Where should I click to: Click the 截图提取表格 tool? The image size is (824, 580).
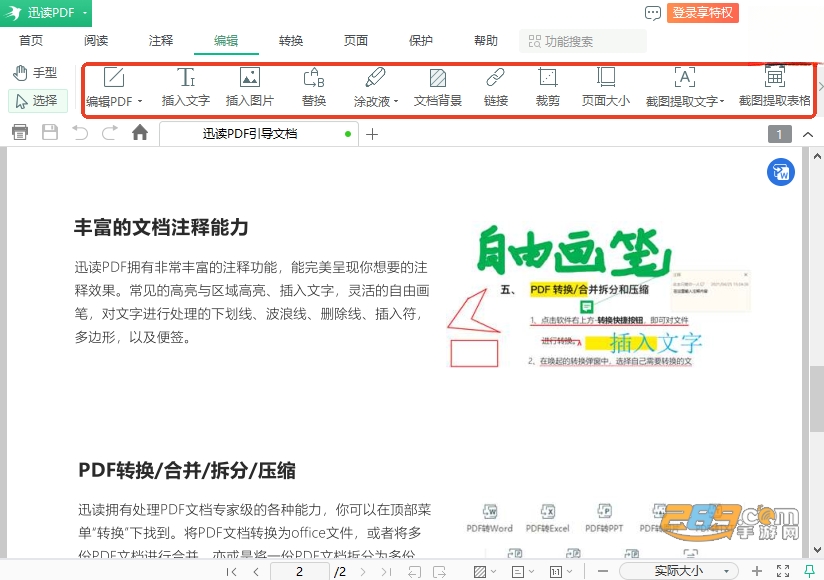pyautogui.click(x=775, y=87)
